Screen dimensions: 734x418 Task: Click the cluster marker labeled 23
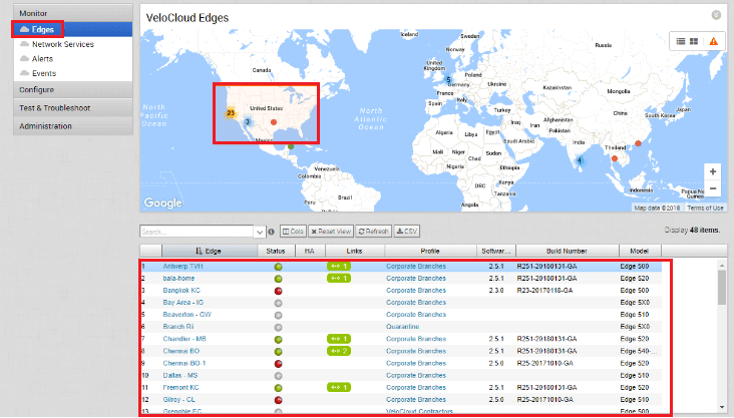(230, 113)
